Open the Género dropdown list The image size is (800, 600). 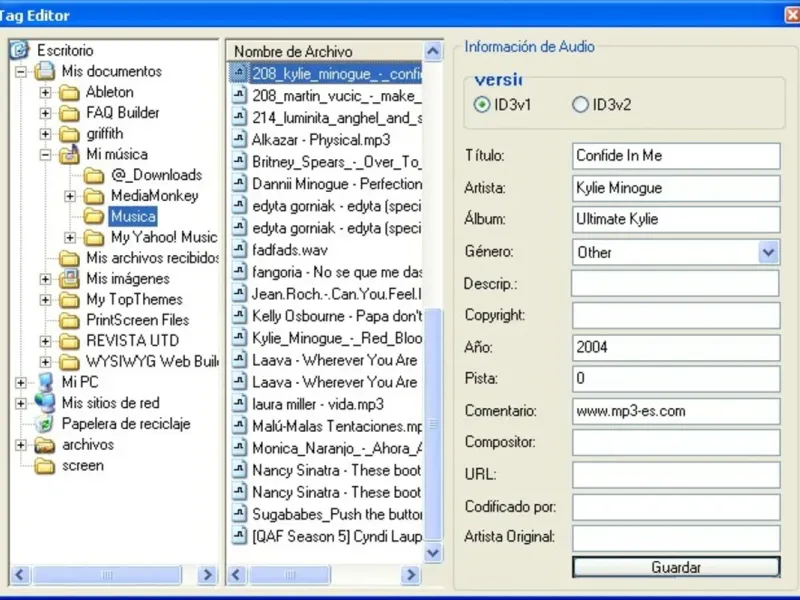[x=768, y=252]
